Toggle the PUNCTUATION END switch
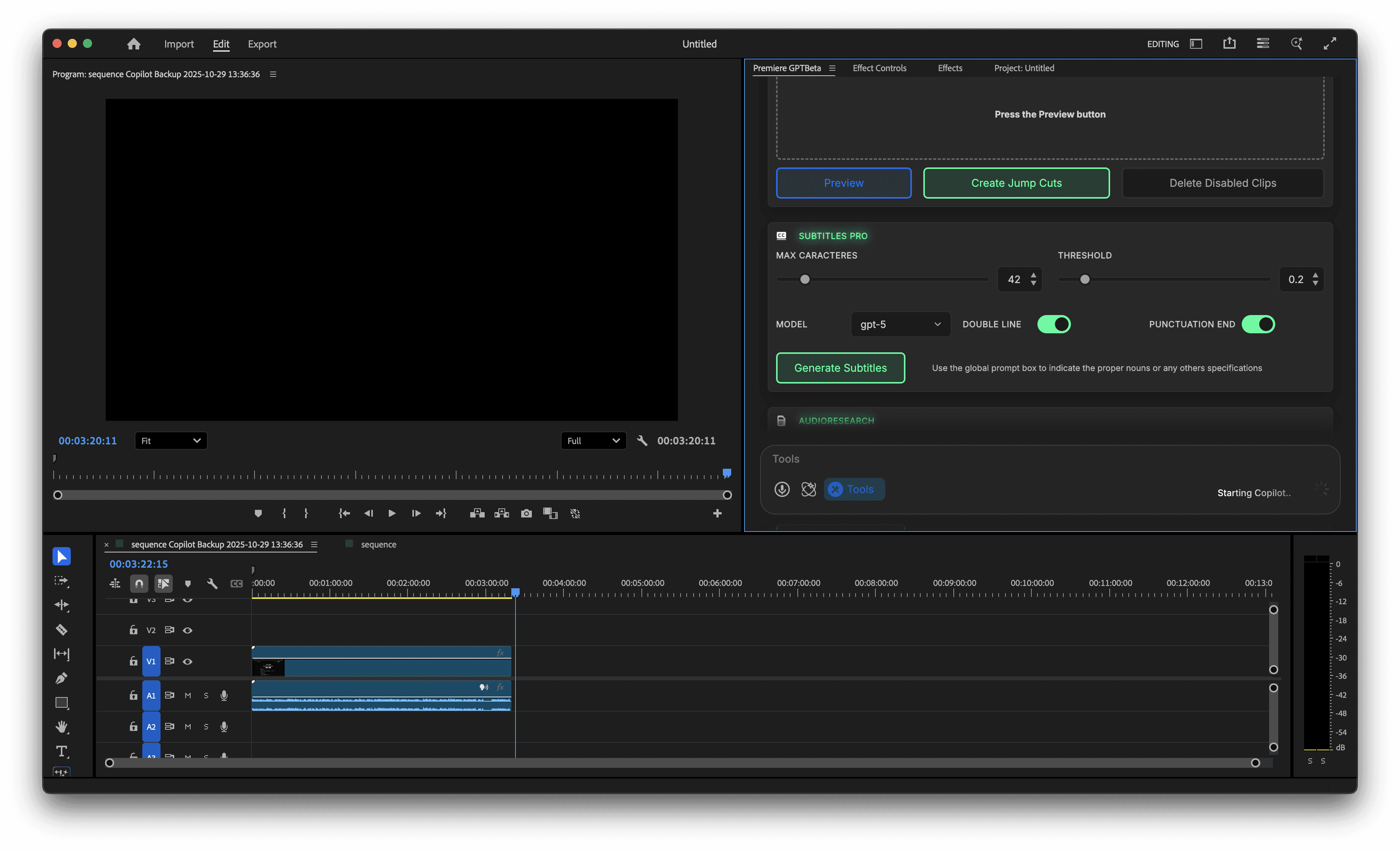The height and width of the screenshot is (850, 1400). point(1258,324)
